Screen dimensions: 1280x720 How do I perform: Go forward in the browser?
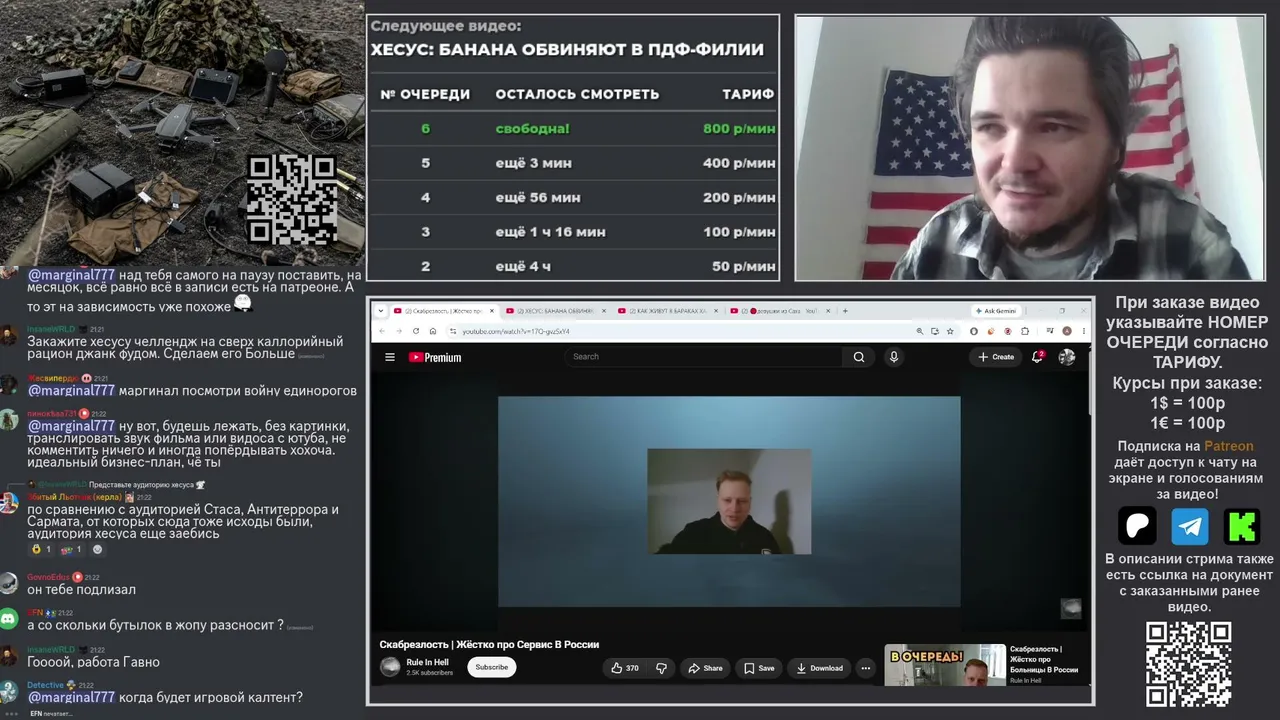[x=399, y=331]
